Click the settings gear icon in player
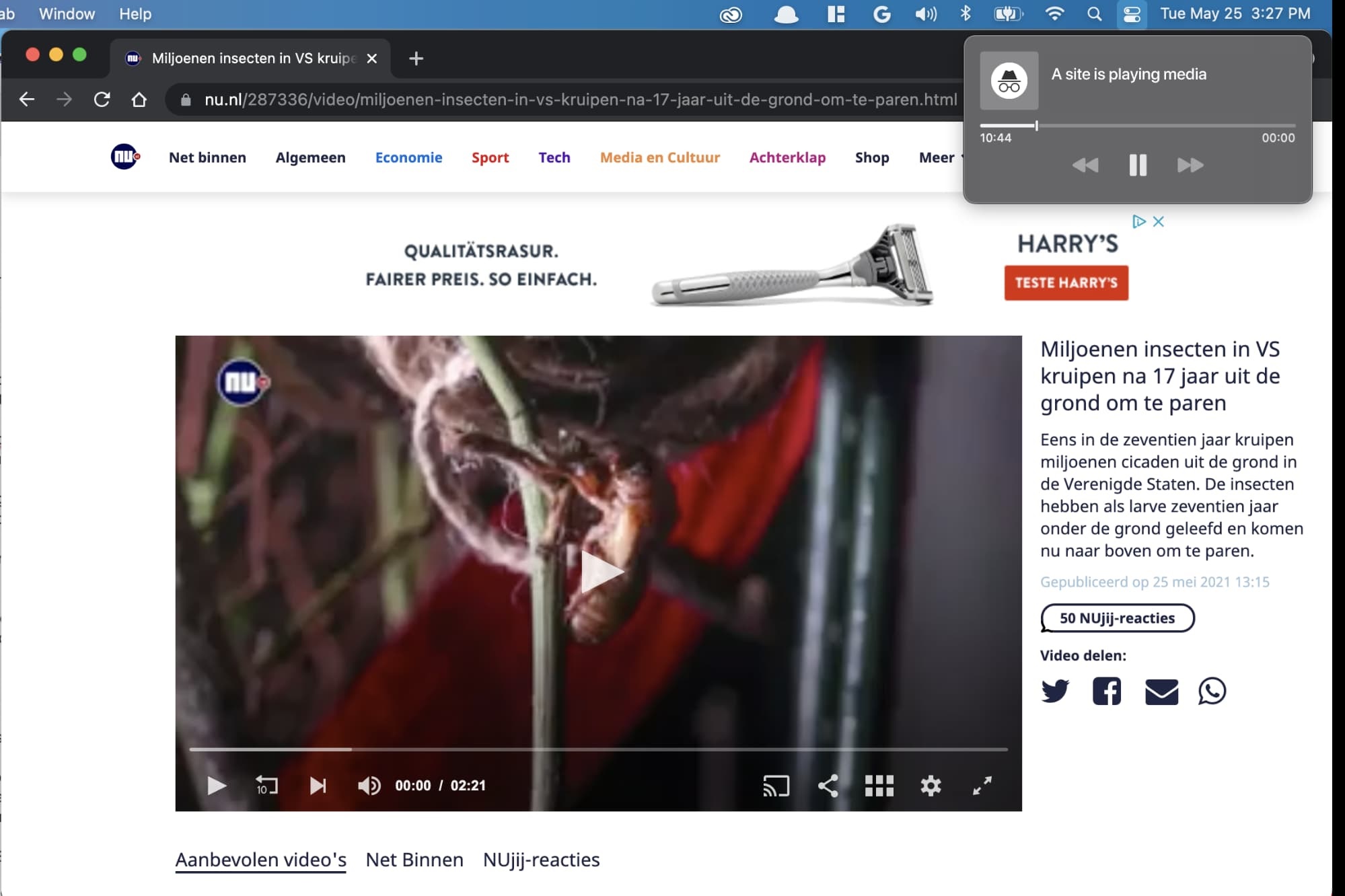The image size is (1345, 896). point(930,785)
